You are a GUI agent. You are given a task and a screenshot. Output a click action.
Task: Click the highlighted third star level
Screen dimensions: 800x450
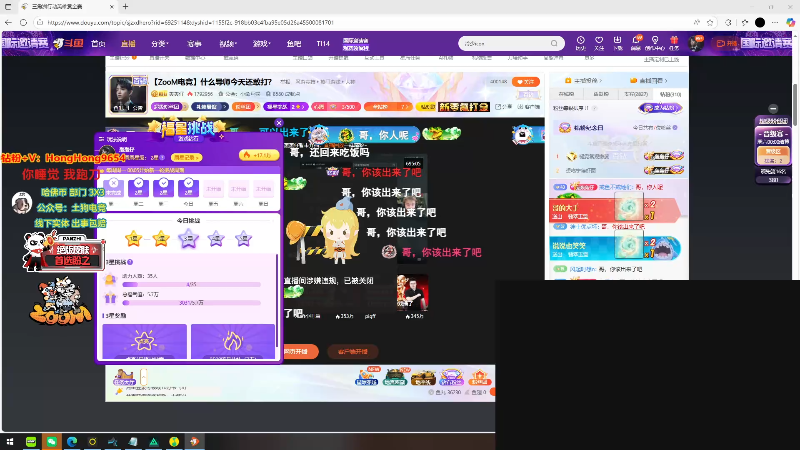click(188, 238)
